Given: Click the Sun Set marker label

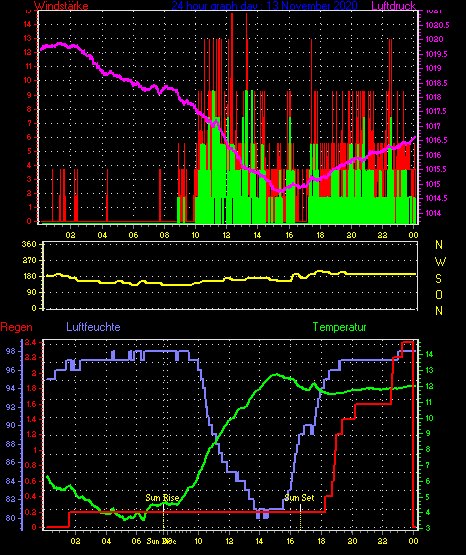Looking at the screenshot, I should coord(299,498).
